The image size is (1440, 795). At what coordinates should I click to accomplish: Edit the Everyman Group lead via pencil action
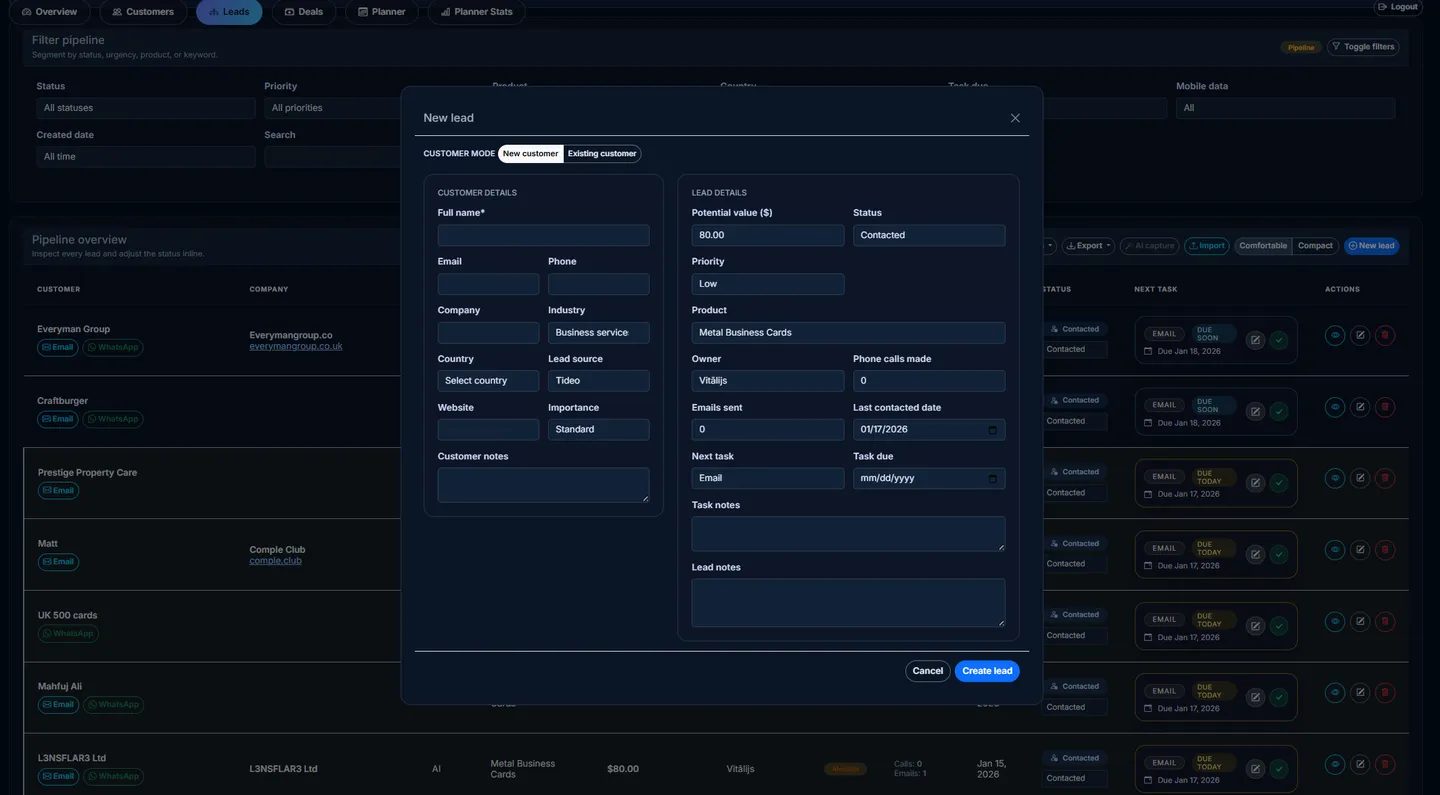tap(1360, 336)
